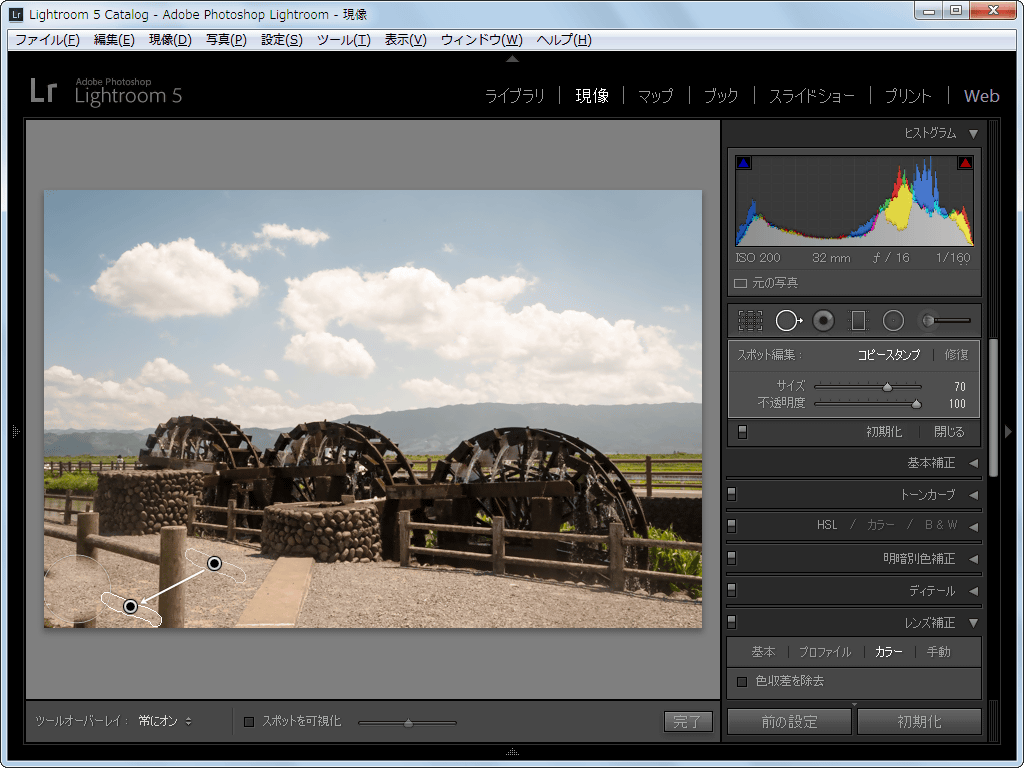Image resolution: width=1024 pixels, height=768 pixels.
Task: Switch to the プリント module
Action: pyautogui.click(x=908, y=96)
